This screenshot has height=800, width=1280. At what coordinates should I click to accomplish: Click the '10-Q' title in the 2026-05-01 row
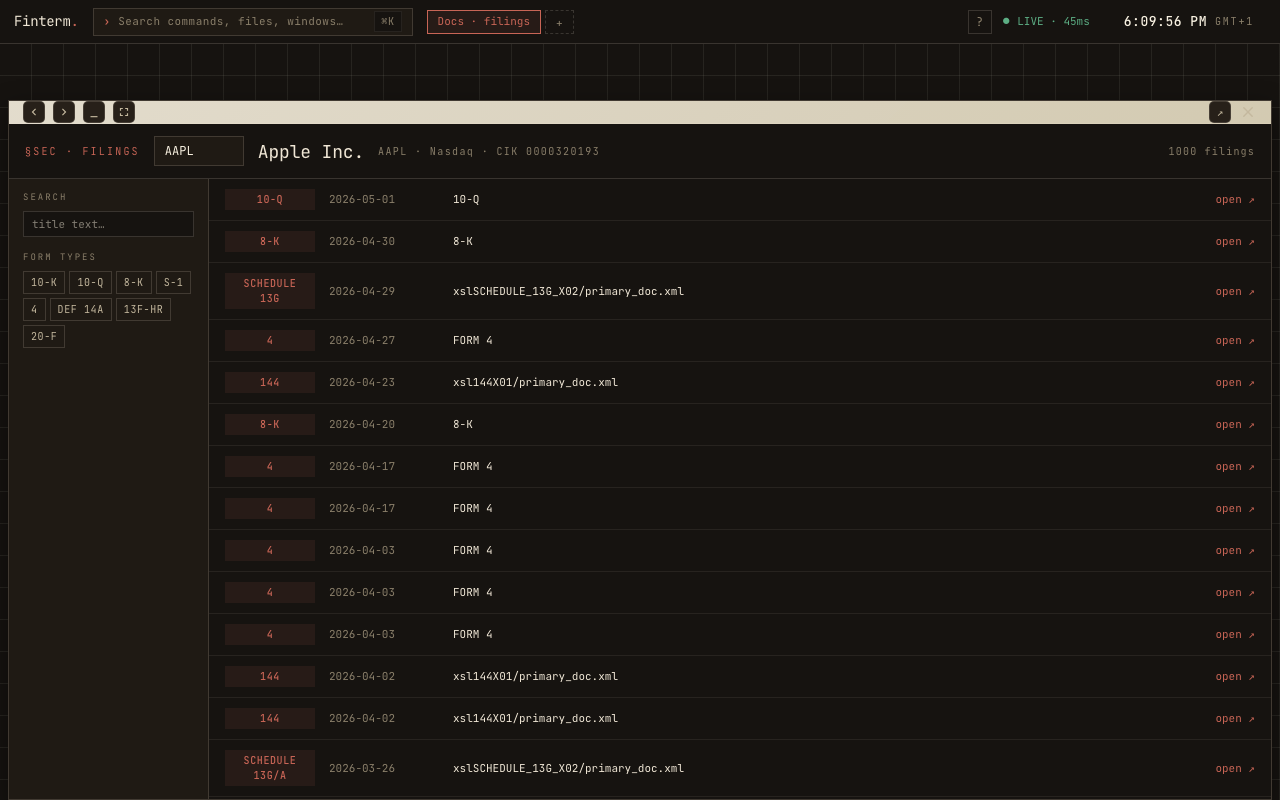[466, 200]
